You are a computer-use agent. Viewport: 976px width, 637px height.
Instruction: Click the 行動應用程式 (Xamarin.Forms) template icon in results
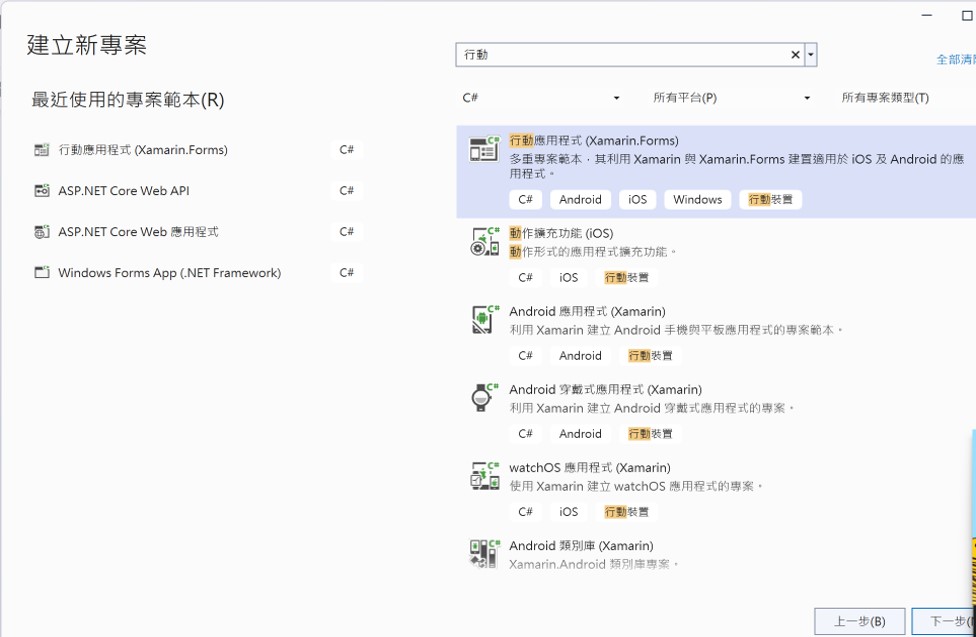point(484,149)
